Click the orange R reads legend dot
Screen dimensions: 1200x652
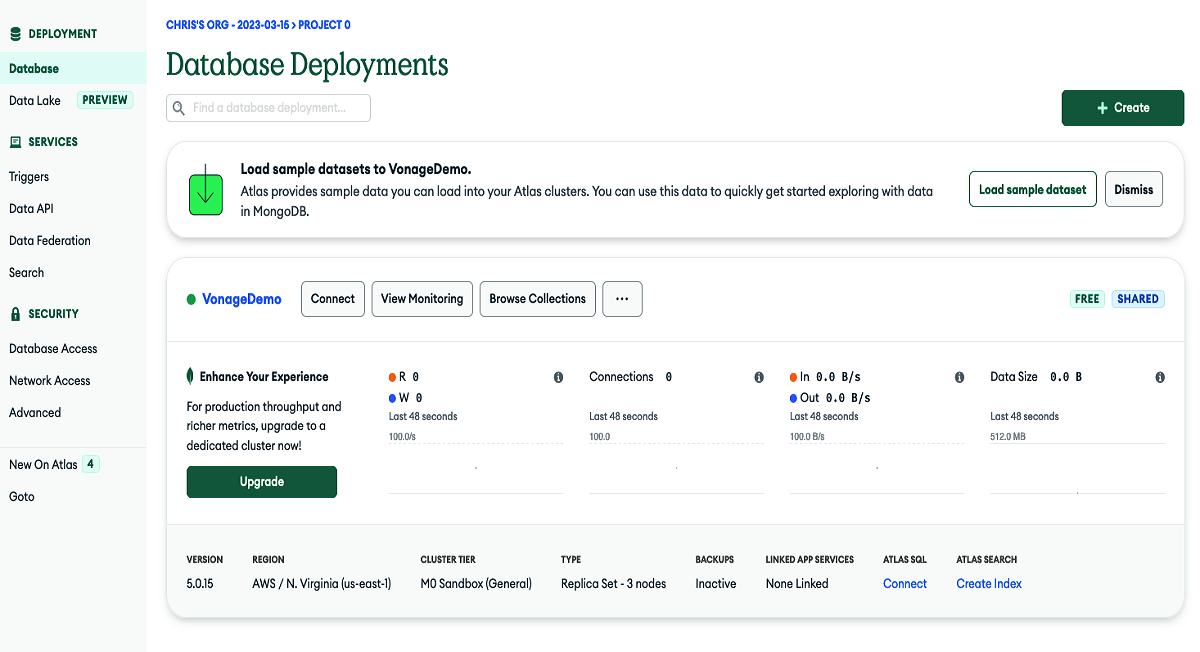tap(393, 377)
